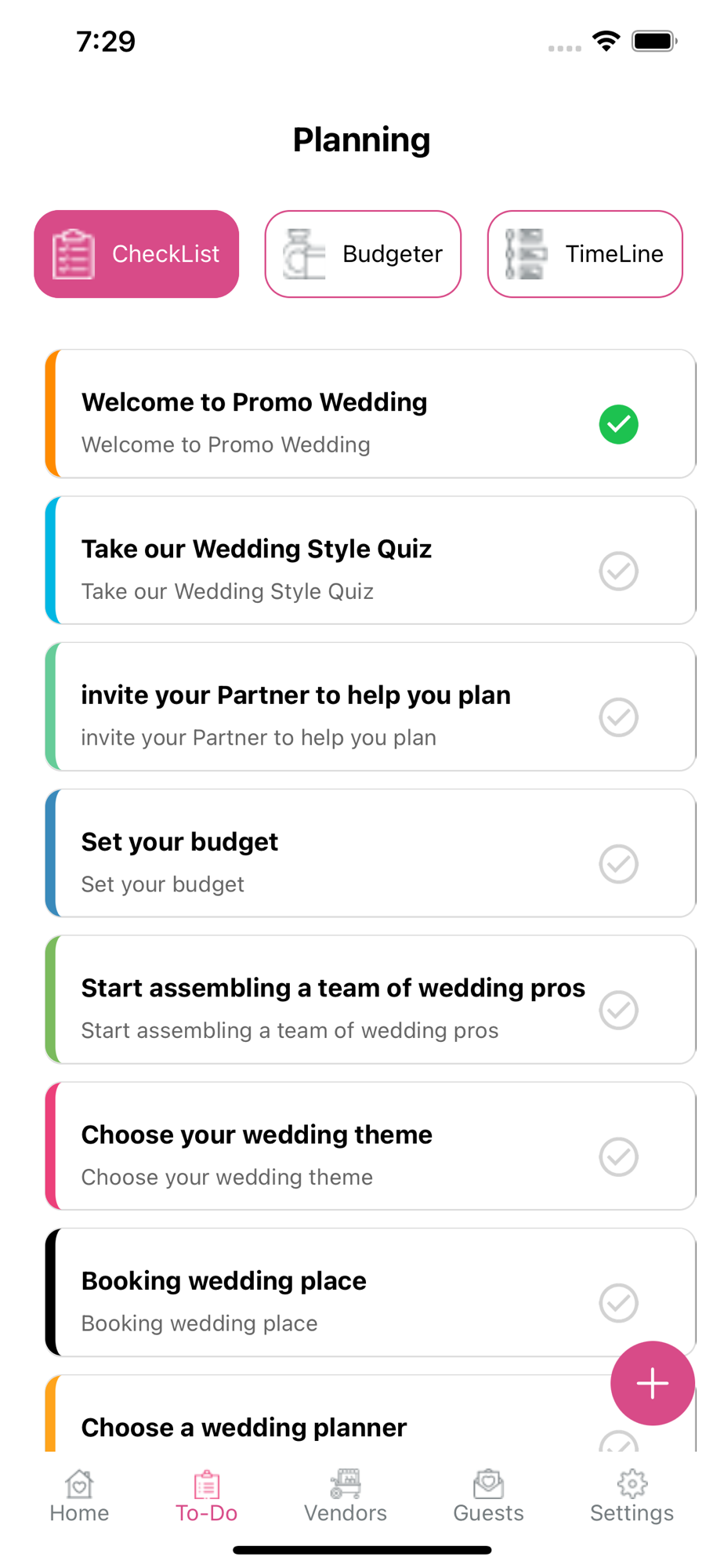Screen dimensions: 724x1568
Task: Check off Set your budget task
Action: (619, 864)
